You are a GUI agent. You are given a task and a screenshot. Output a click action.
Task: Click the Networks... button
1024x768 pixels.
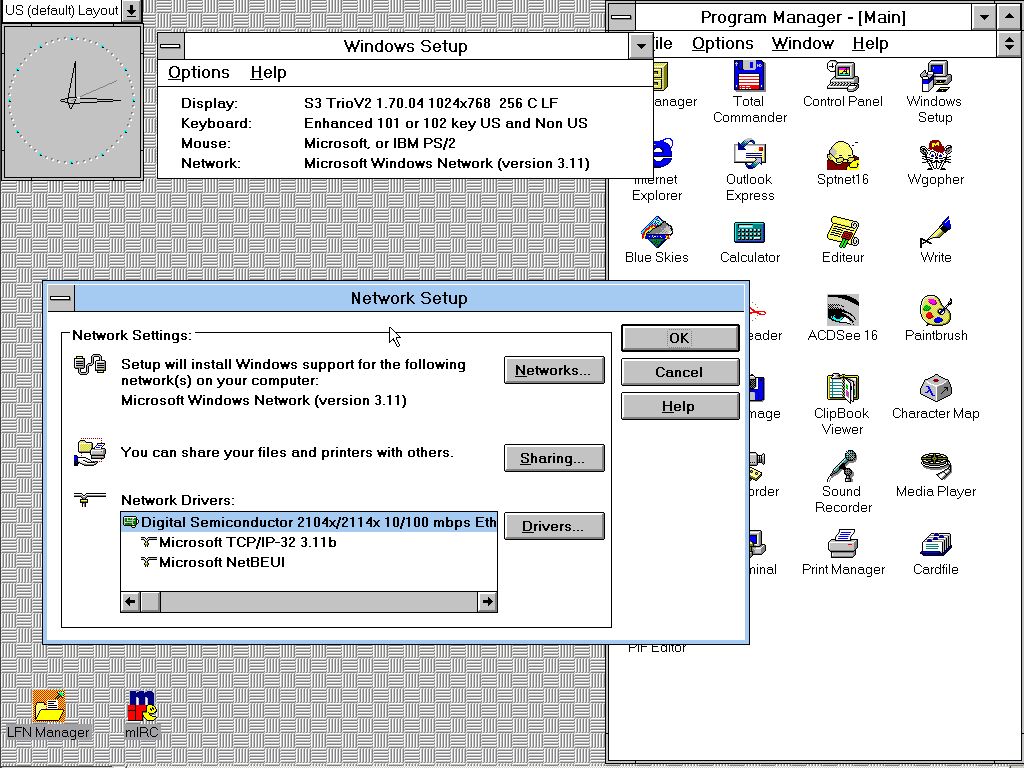[x=554, y=370]
